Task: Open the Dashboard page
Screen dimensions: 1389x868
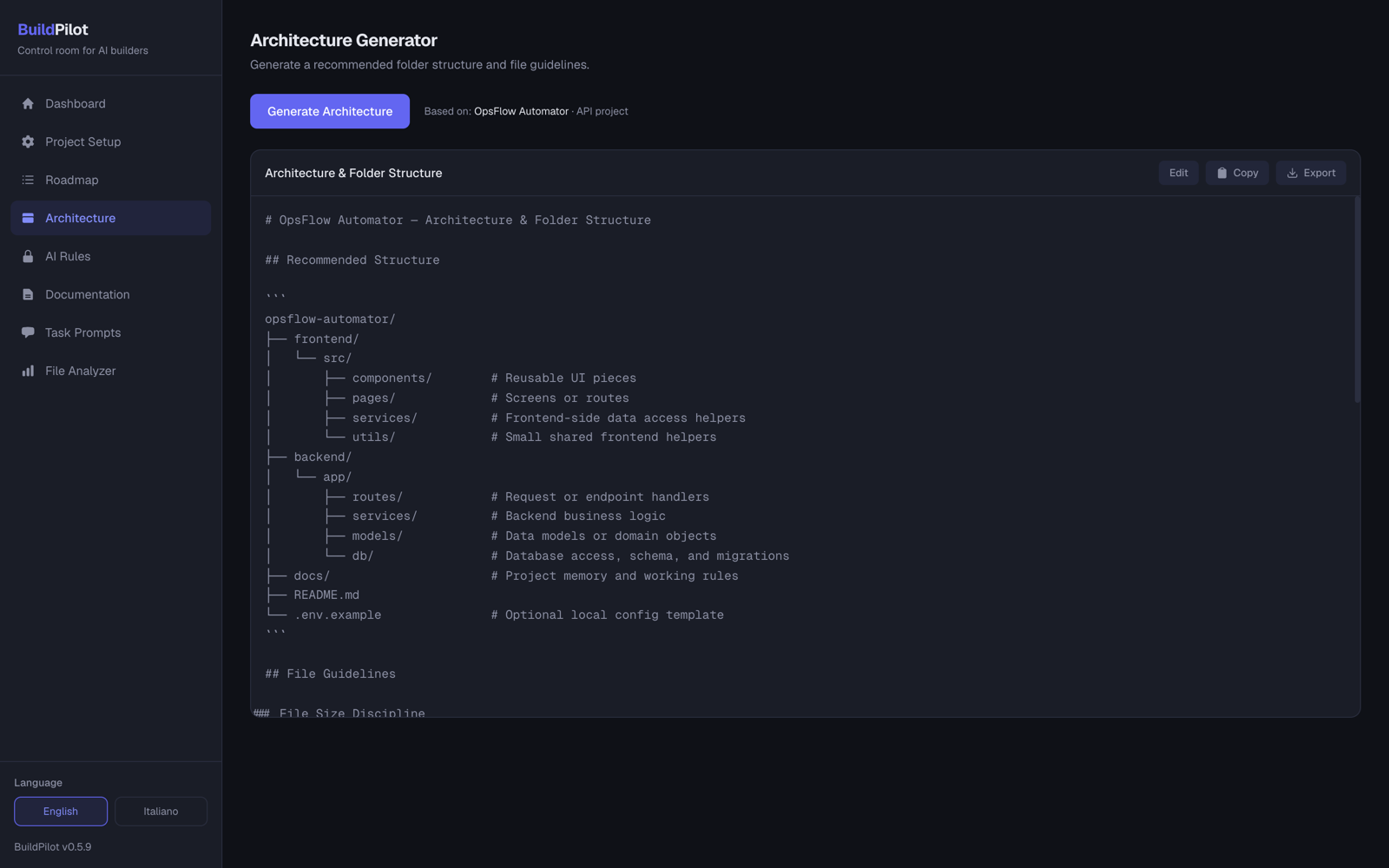Action: [x=110, y=103]
